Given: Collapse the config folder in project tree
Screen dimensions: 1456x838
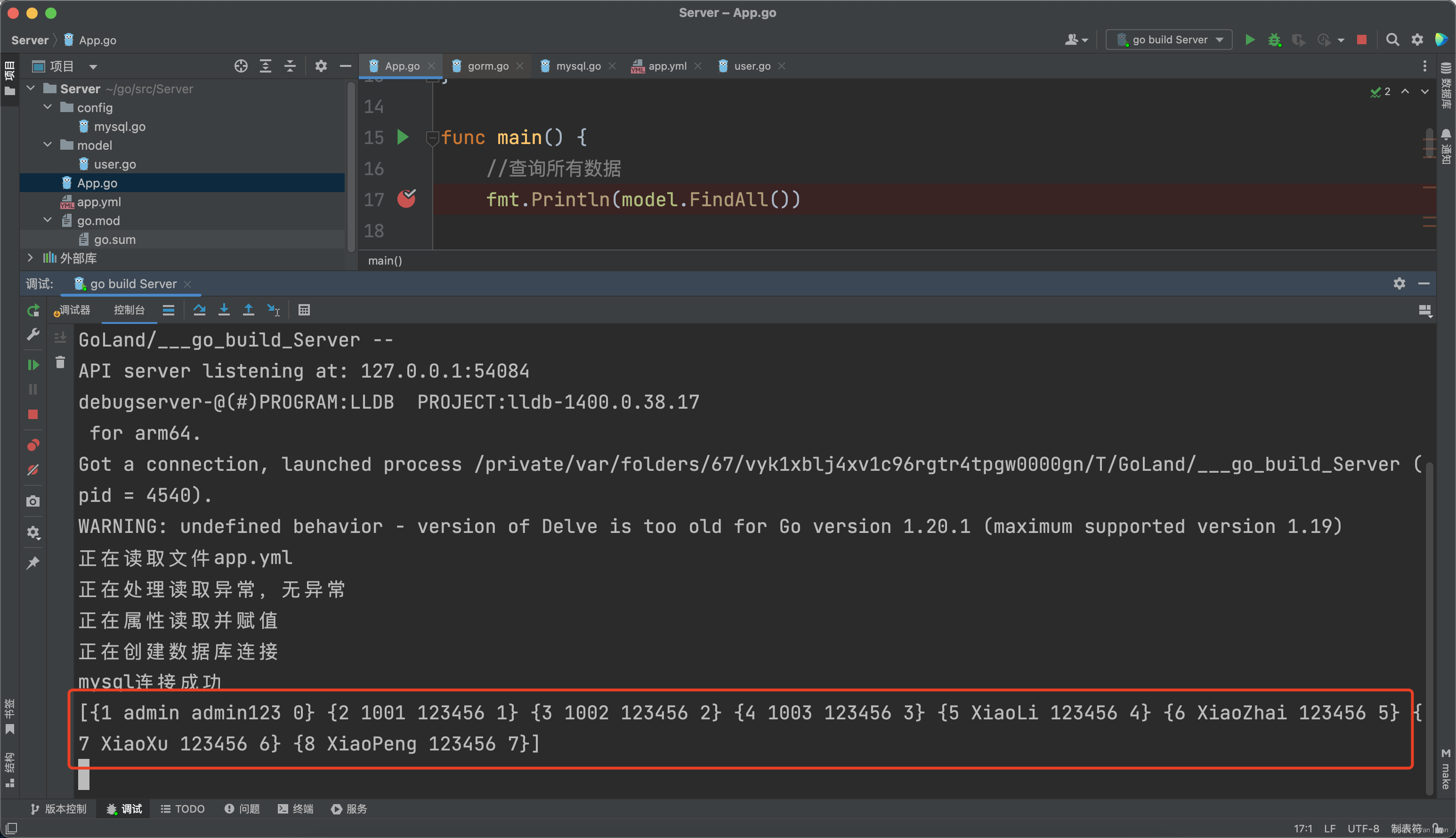Looking at the screenshot, I should coord(48,108).
